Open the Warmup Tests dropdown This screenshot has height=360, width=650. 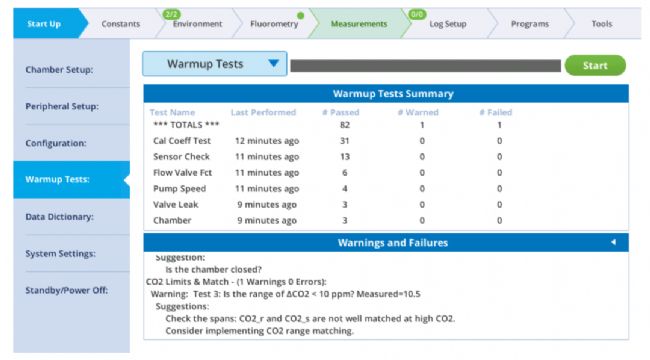click(215, 64)
